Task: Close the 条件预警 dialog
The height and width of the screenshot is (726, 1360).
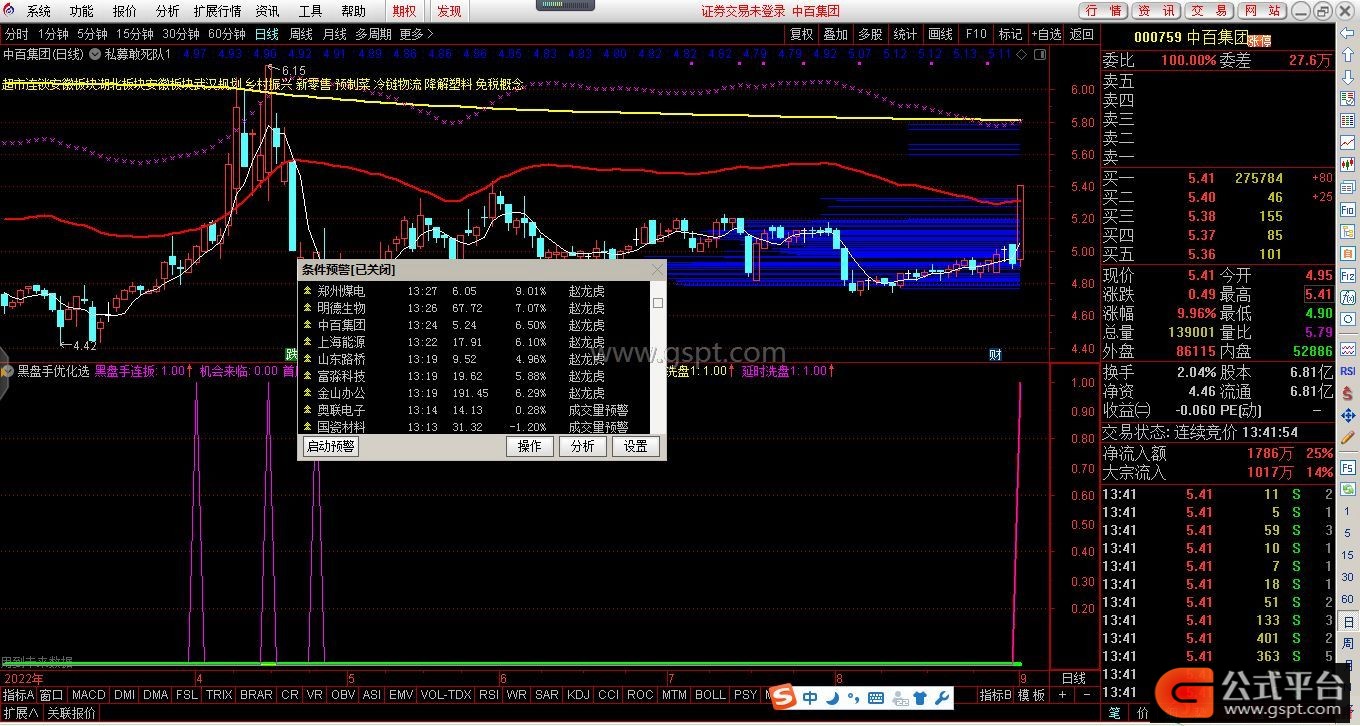Action: click(x=657, y=269)
